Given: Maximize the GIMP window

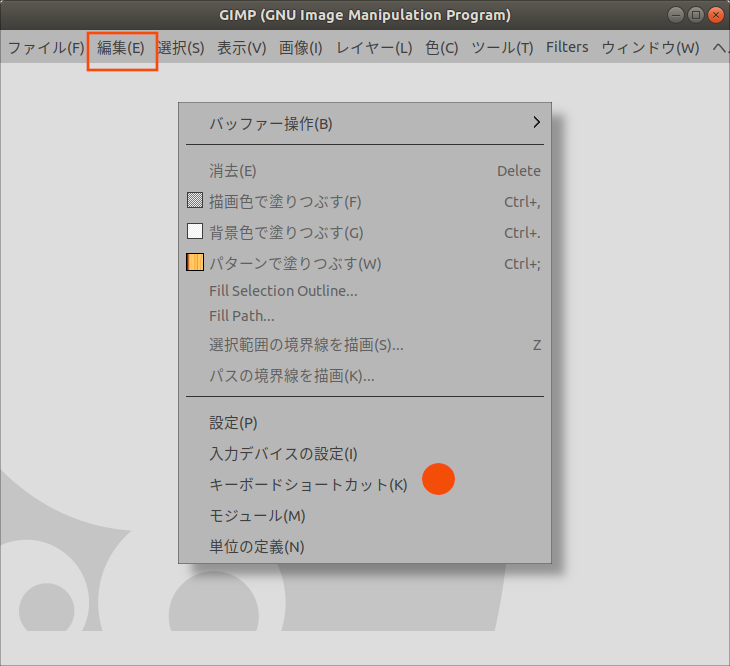Looking at the screenshot, I should (x=696, y=15).
